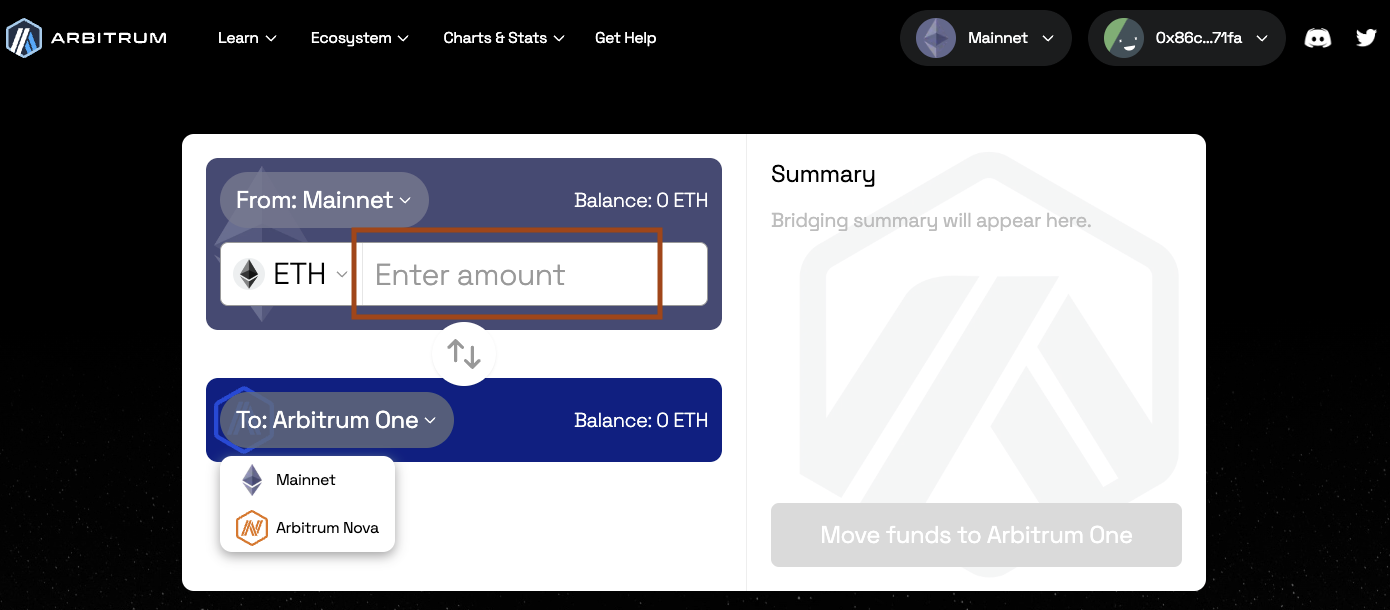Click the Enter amount input field
This screenshot has width=1390, height=610.
(507, 273)
